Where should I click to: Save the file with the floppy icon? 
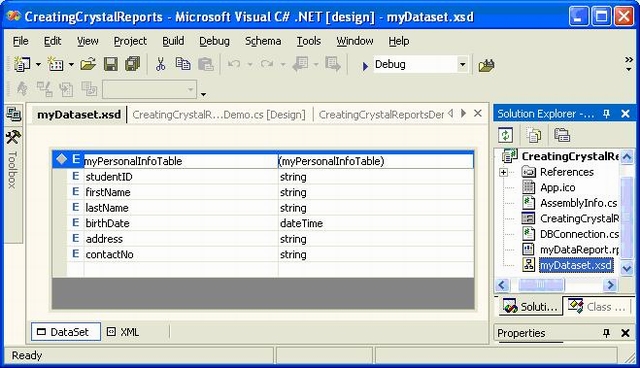(111, 64)
